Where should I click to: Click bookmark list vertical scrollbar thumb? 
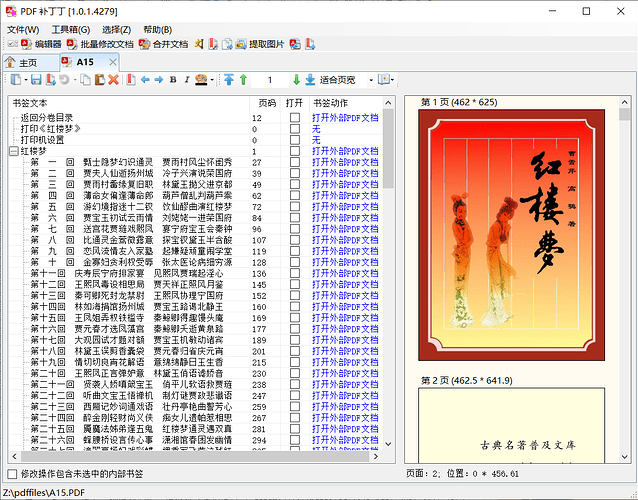point(389,148)
